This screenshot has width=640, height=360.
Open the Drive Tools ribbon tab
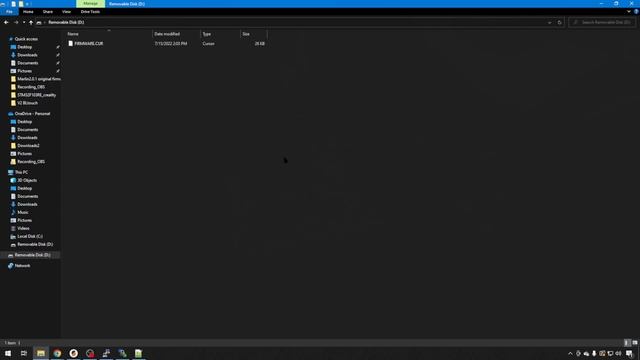tap(90, 12)
